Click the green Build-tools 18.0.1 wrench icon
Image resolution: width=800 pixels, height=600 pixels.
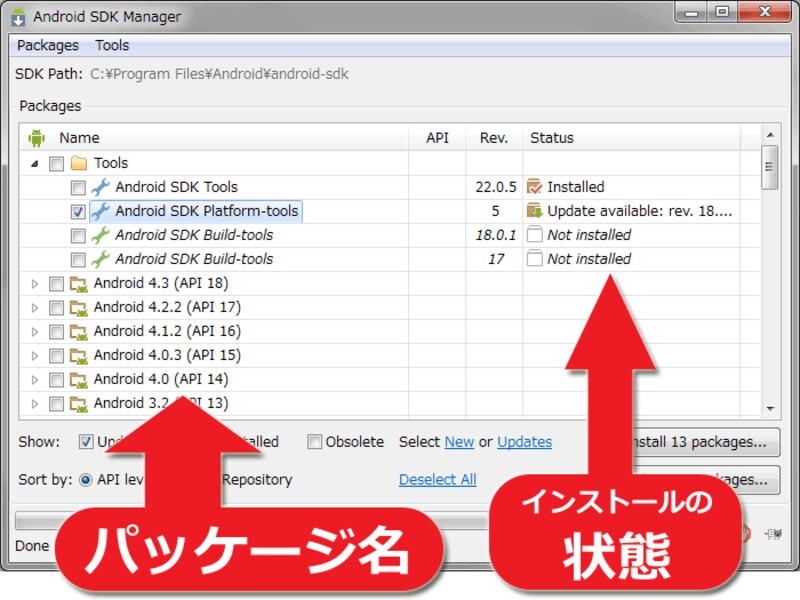pyautogui.click(x=100, y=235)
